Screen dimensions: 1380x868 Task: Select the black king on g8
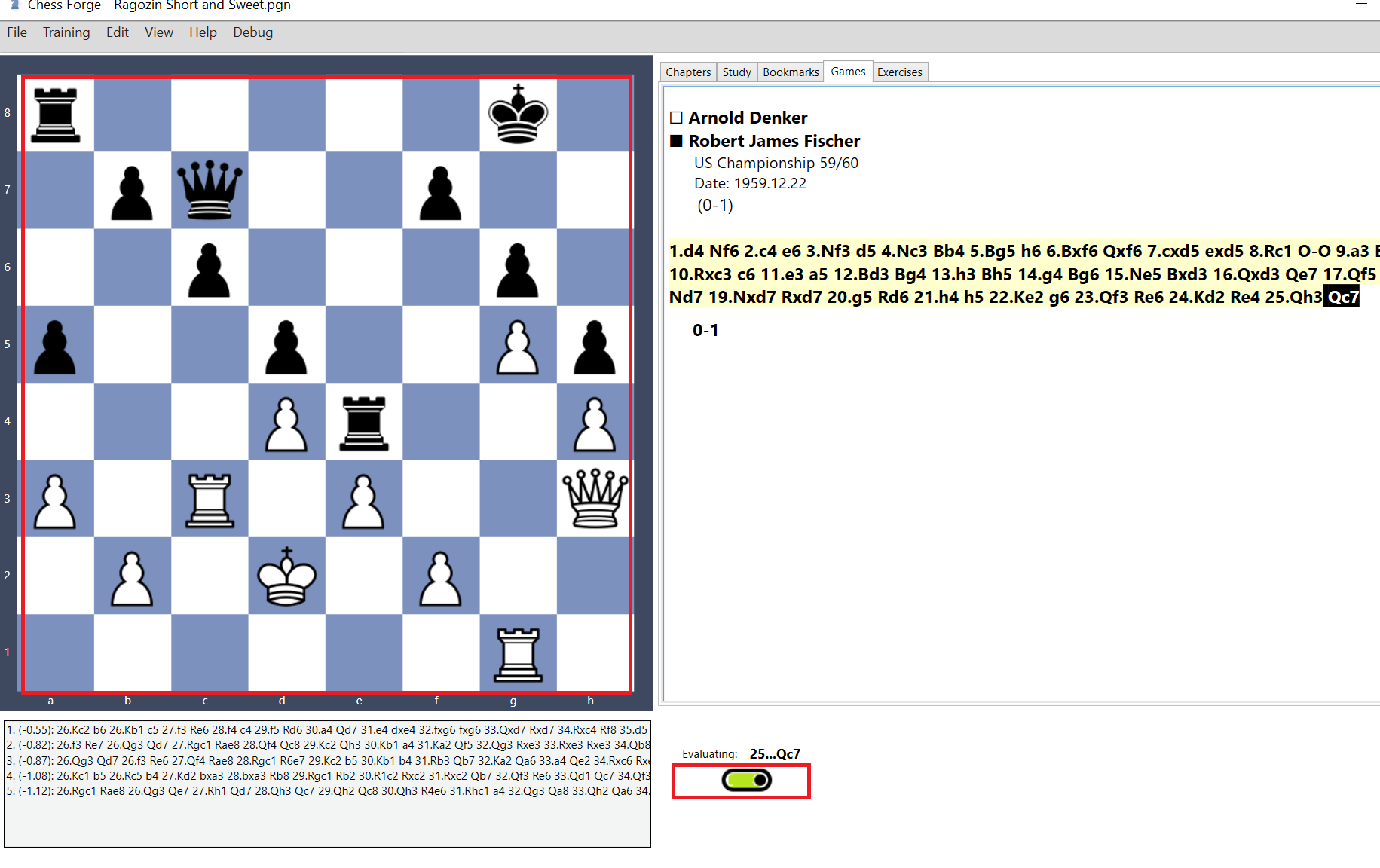click(517, 114)
